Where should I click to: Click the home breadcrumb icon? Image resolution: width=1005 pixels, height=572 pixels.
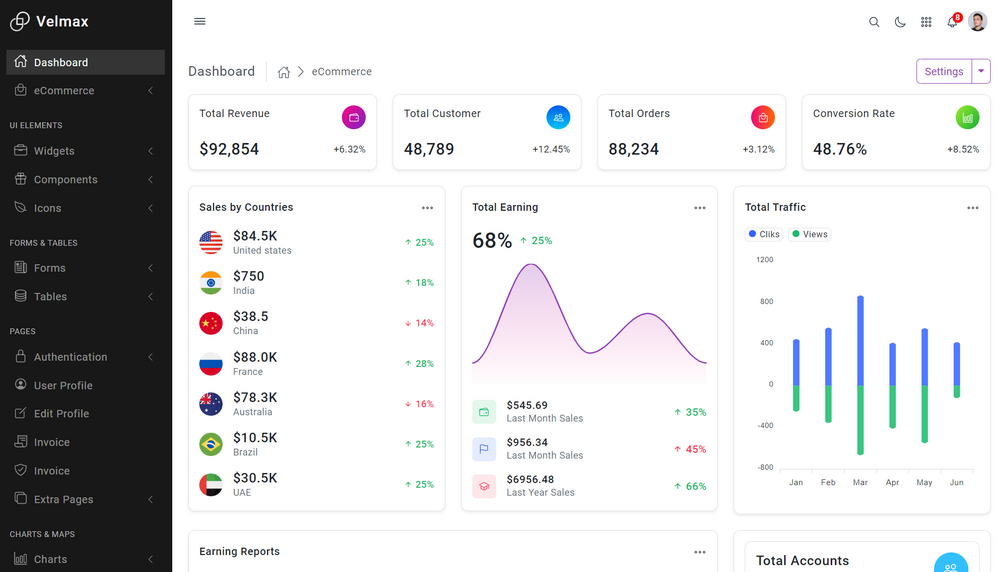(283, 72)
